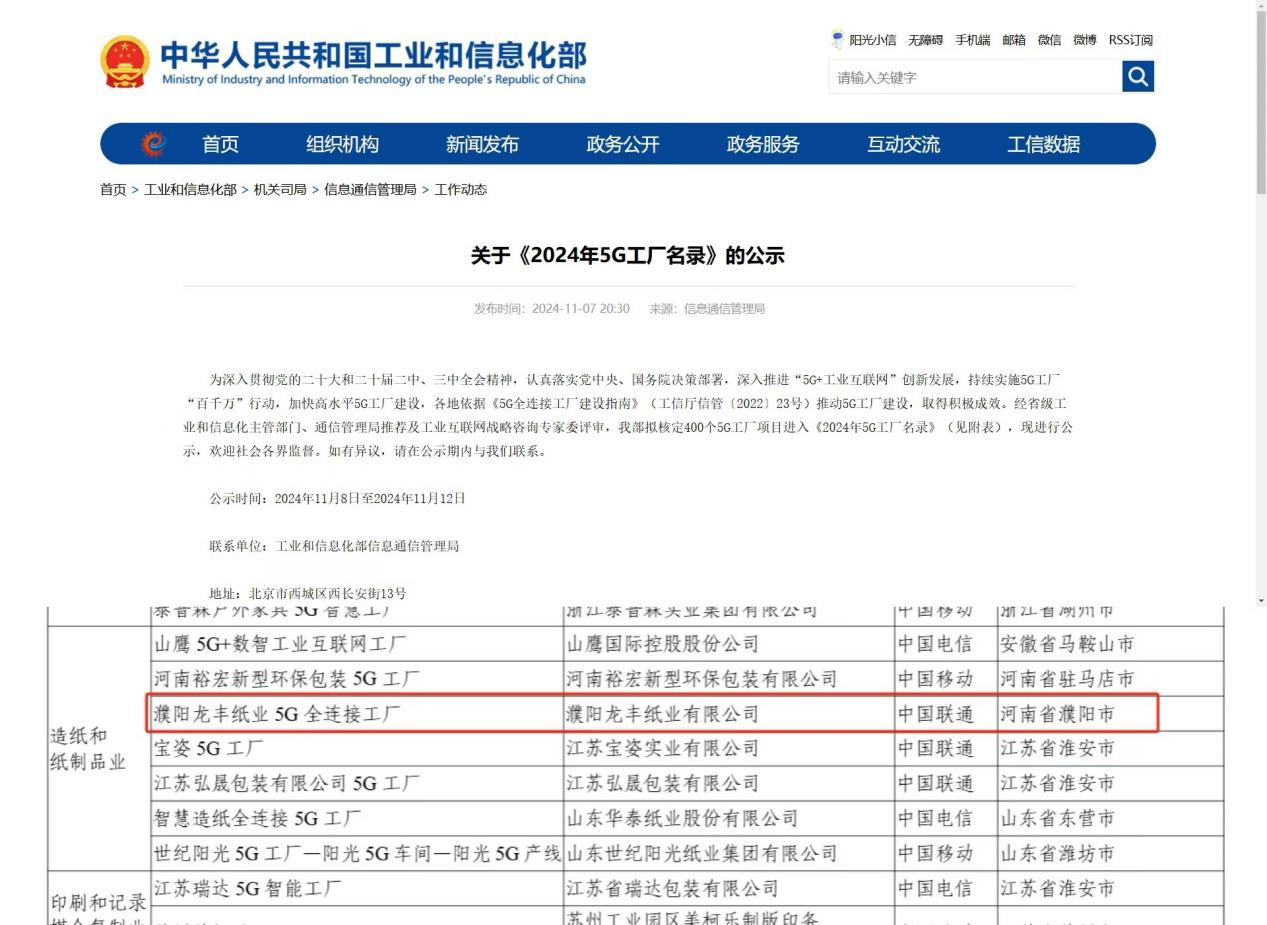Click the 无障碍 accessibility link
The width and height of the screenshot is (1267, 925).
[x=925, y=40]
